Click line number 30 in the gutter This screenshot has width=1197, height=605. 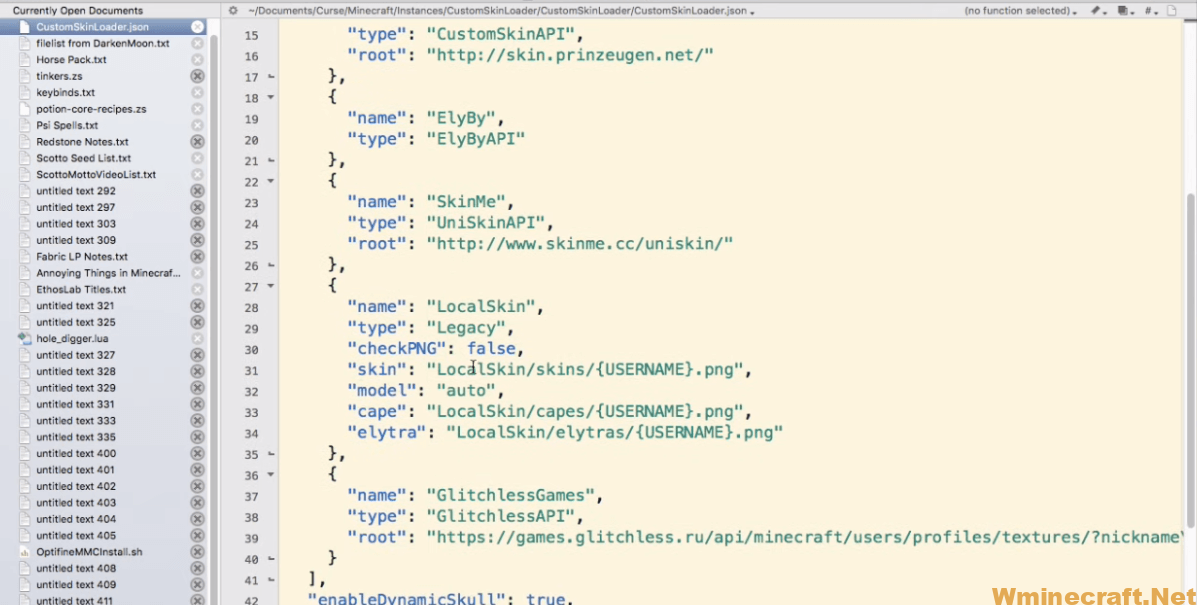click(250, 348)
